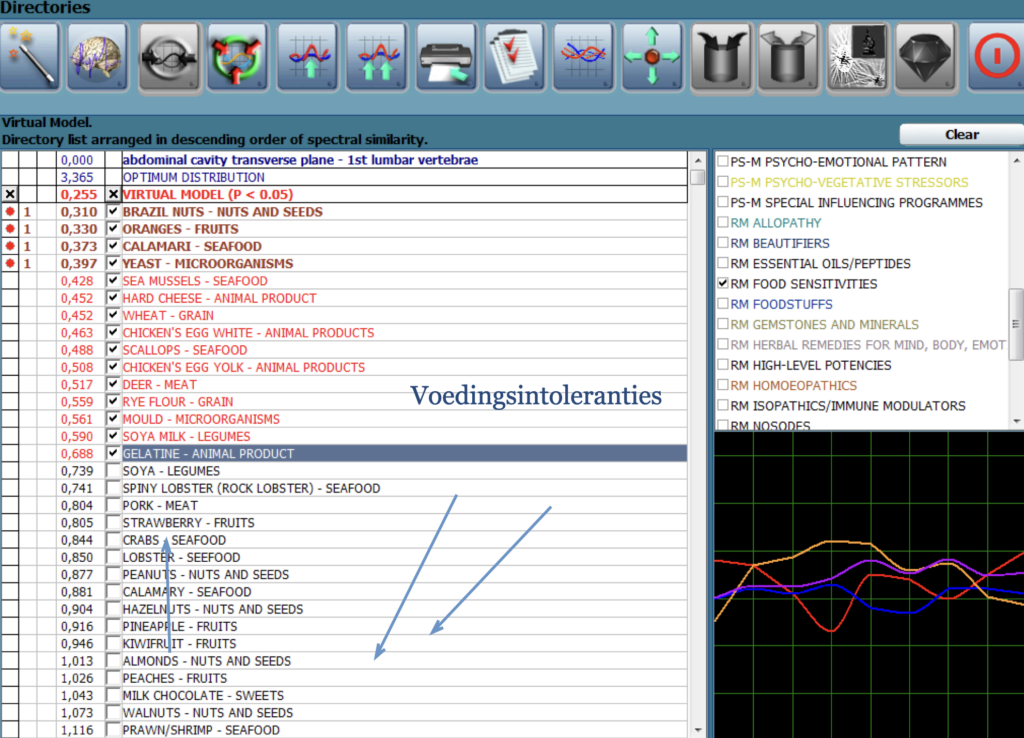Screen dimensions: 1024x738
Task: Open the brain model icon
Action: (97, 56)
